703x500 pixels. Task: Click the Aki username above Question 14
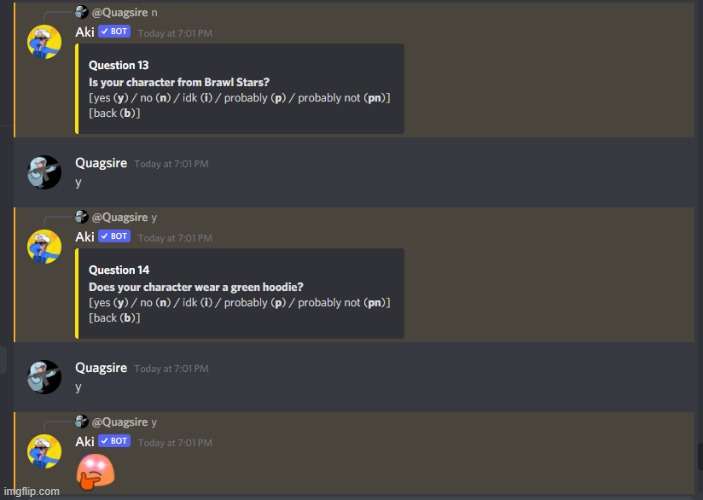85,237
